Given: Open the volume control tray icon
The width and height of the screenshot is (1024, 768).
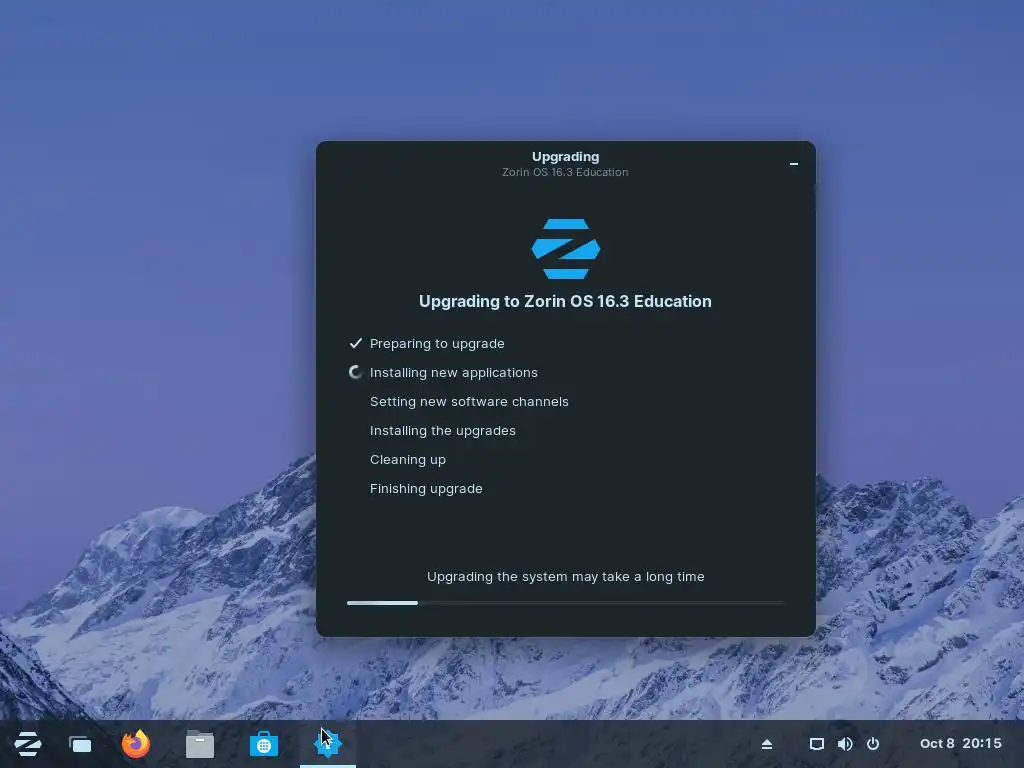Looking at the screenshot, I should point(845,744).
